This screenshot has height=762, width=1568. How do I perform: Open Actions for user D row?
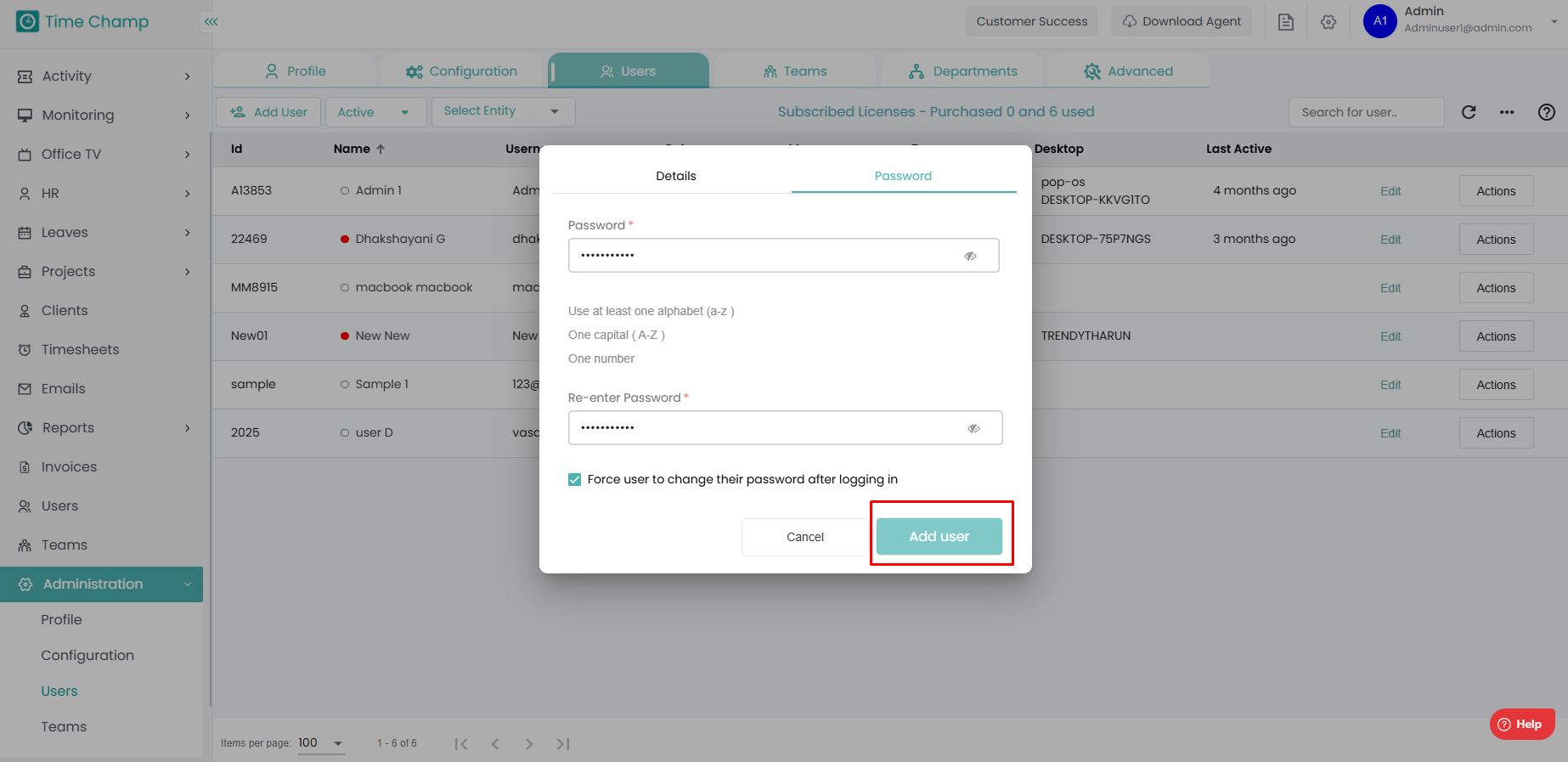[x=1496, y=433]
